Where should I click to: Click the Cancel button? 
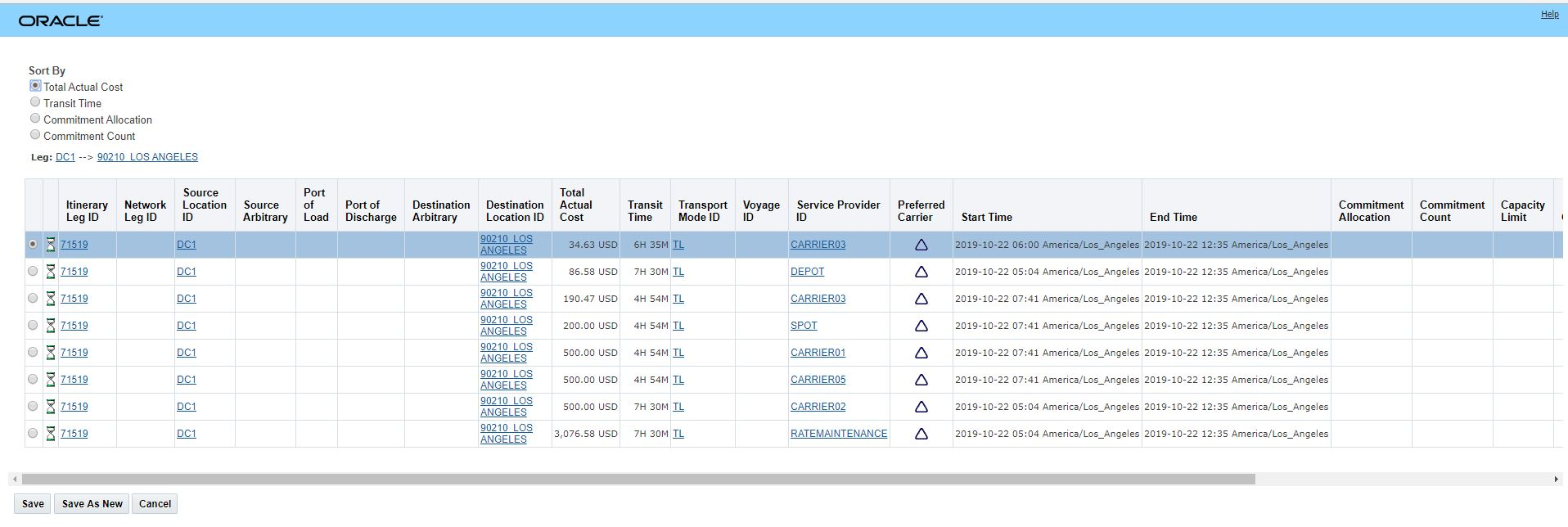click(x=155, y=504)
